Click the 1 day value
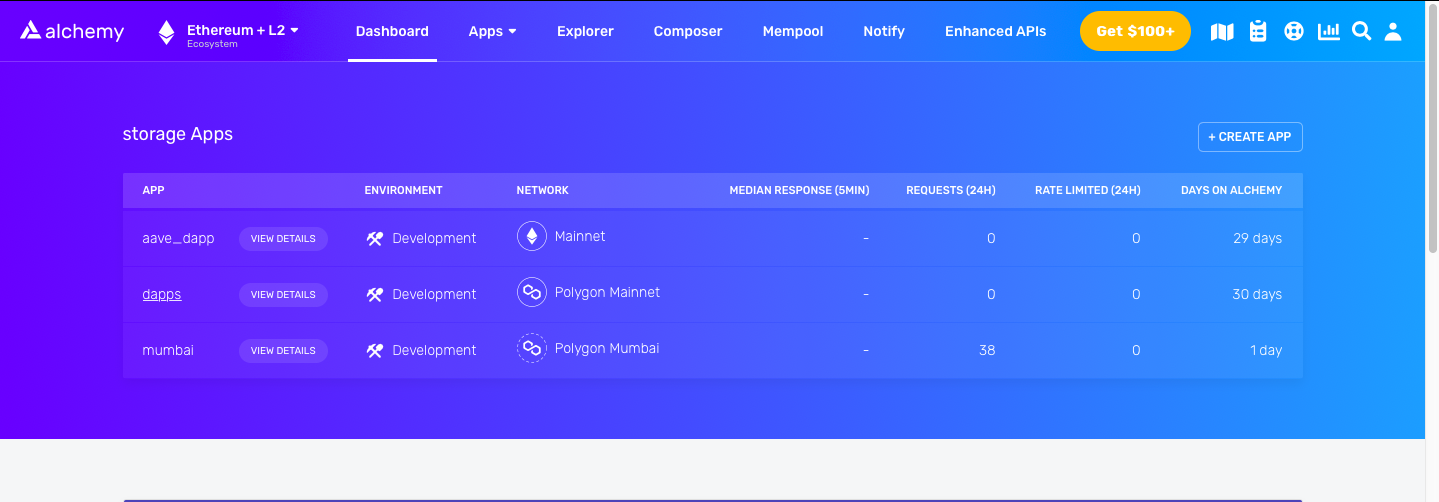This screenshot has width=1439, height=502. coord(1266,350)
